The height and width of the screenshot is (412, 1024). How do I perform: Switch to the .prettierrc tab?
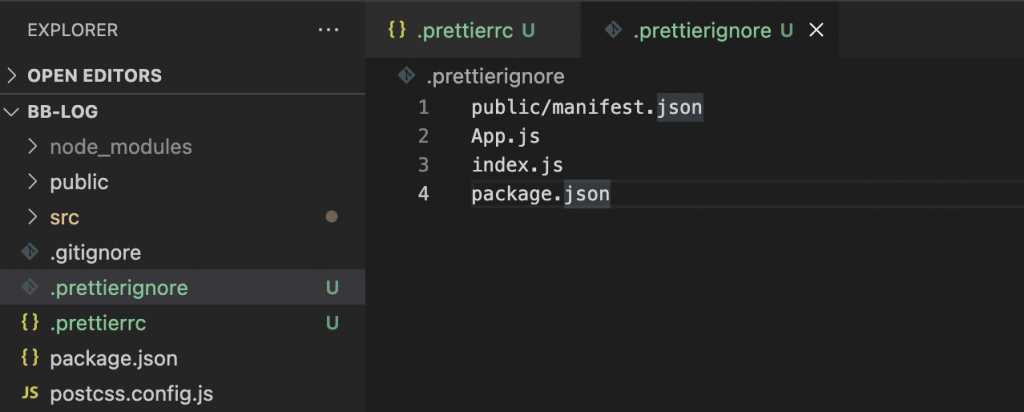point(465,30)
